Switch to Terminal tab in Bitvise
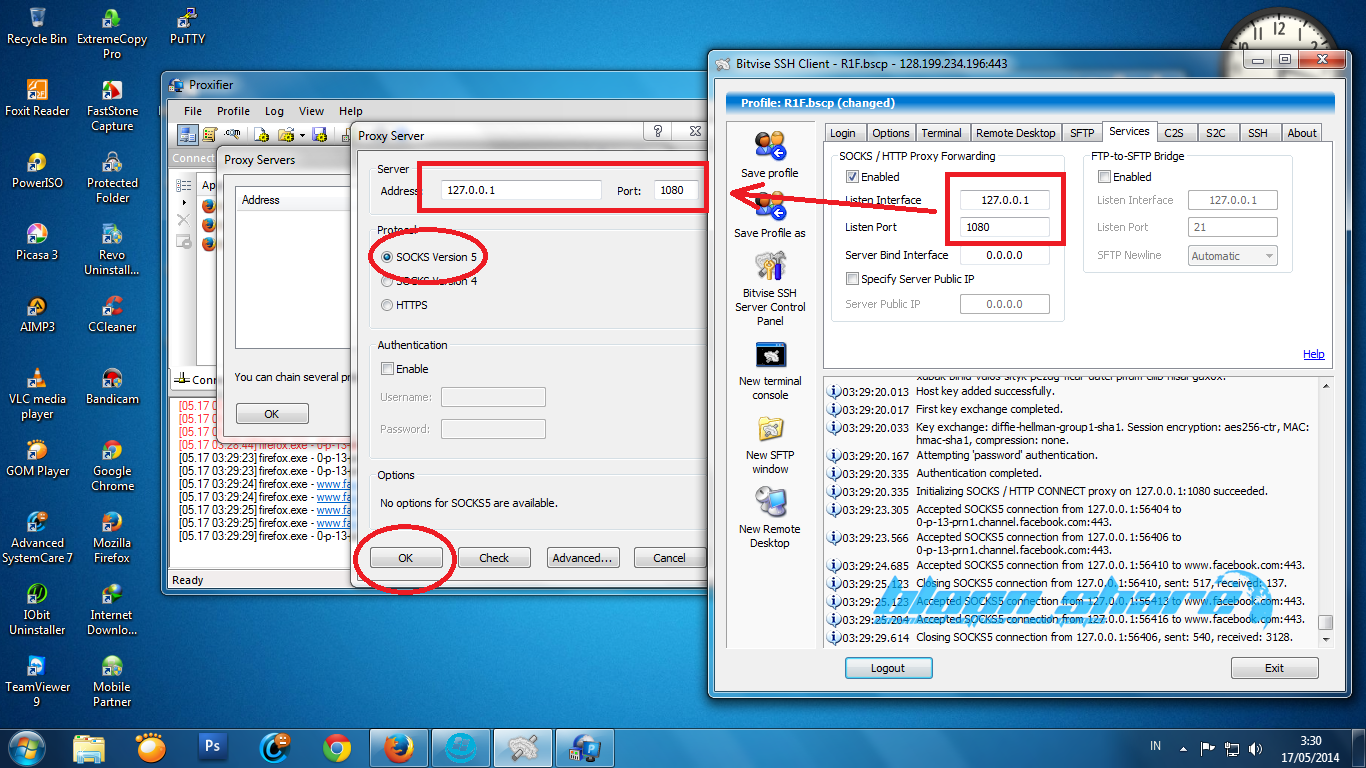 coord(941,133)
